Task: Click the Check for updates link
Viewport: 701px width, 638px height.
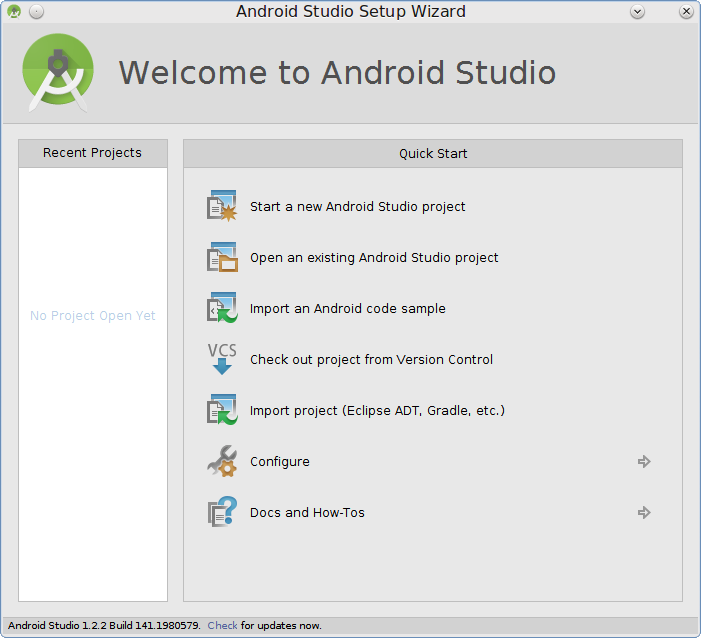Action: pyautogui.click(x=222, y=625)
